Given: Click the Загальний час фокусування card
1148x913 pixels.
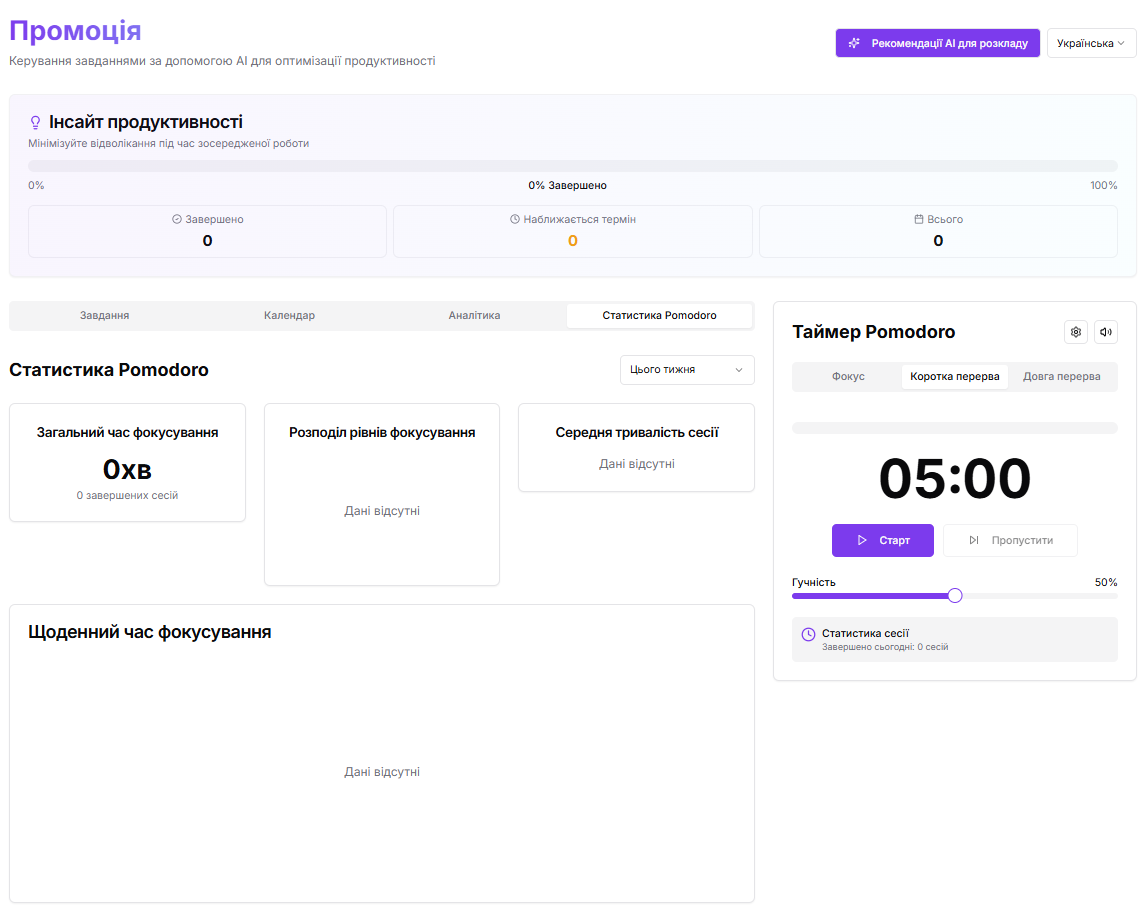Looking at the screenshot, I should pos(127,462).
